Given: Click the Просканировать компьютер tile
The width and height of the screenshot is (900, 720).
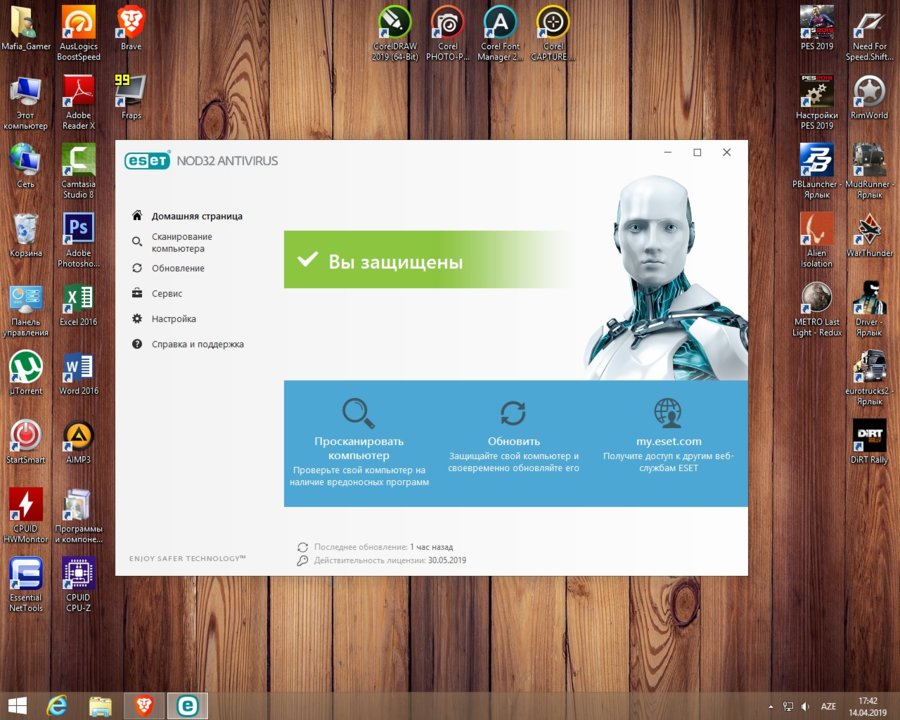Looking at the screenshot, I should click(359, 442).
